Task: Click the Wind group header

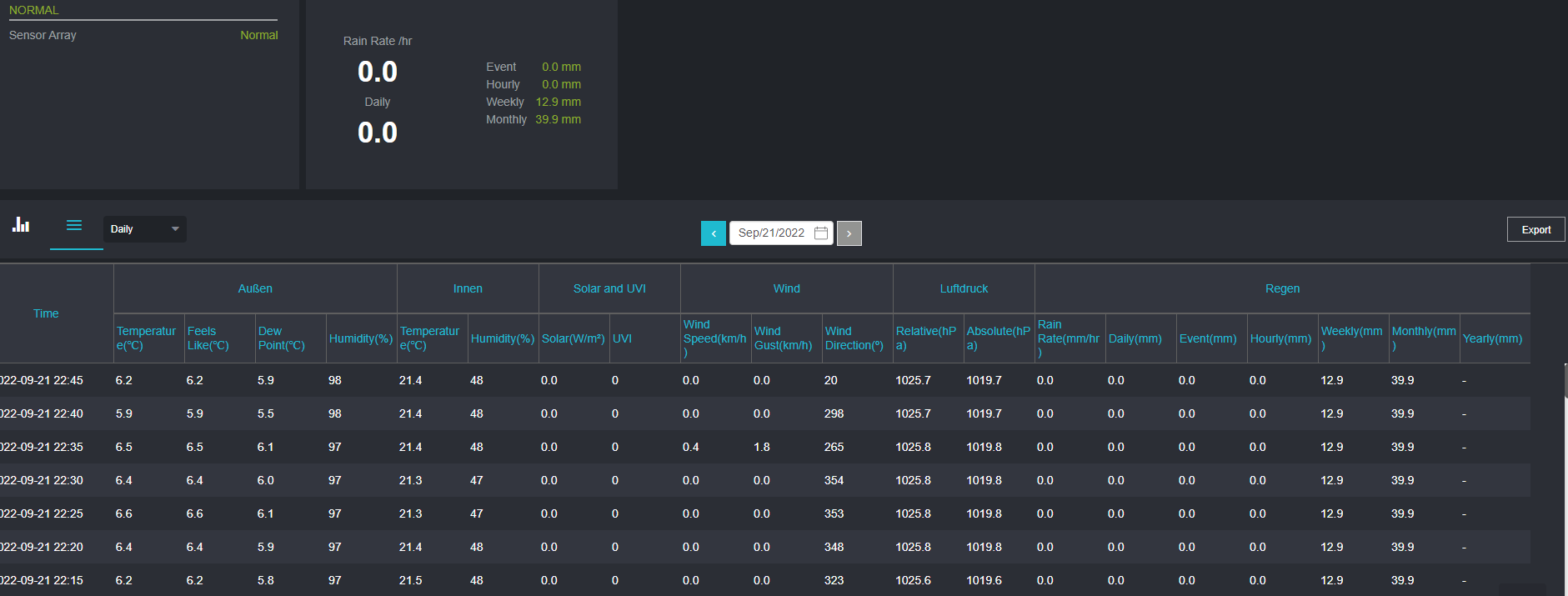Action: pos(786,288)
